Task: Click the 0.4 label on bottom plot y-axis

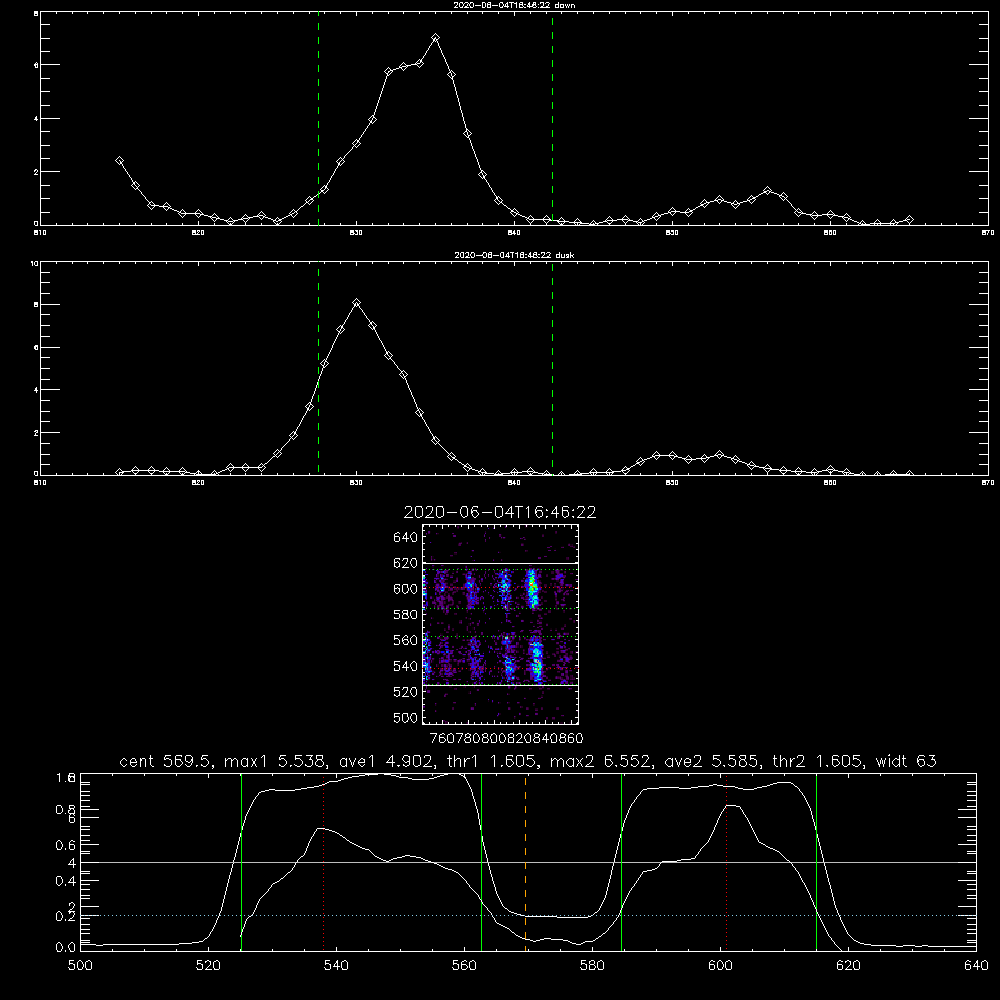Action: [x=66, y=881]
